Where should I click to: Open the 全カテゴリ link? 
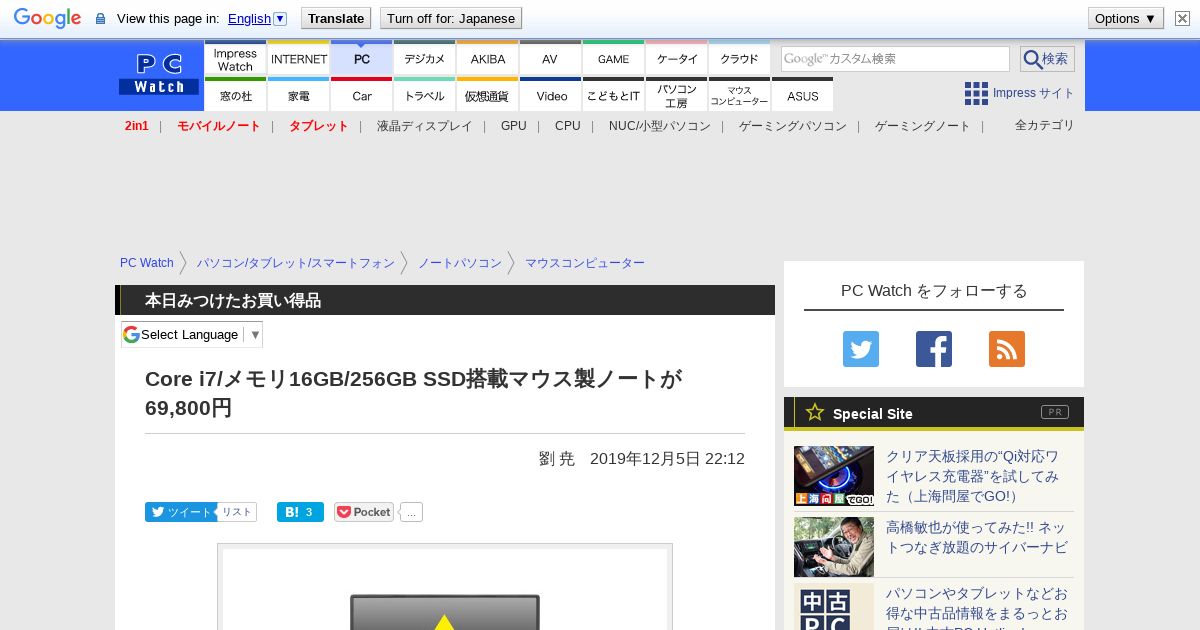click(x=1044, y=125)
